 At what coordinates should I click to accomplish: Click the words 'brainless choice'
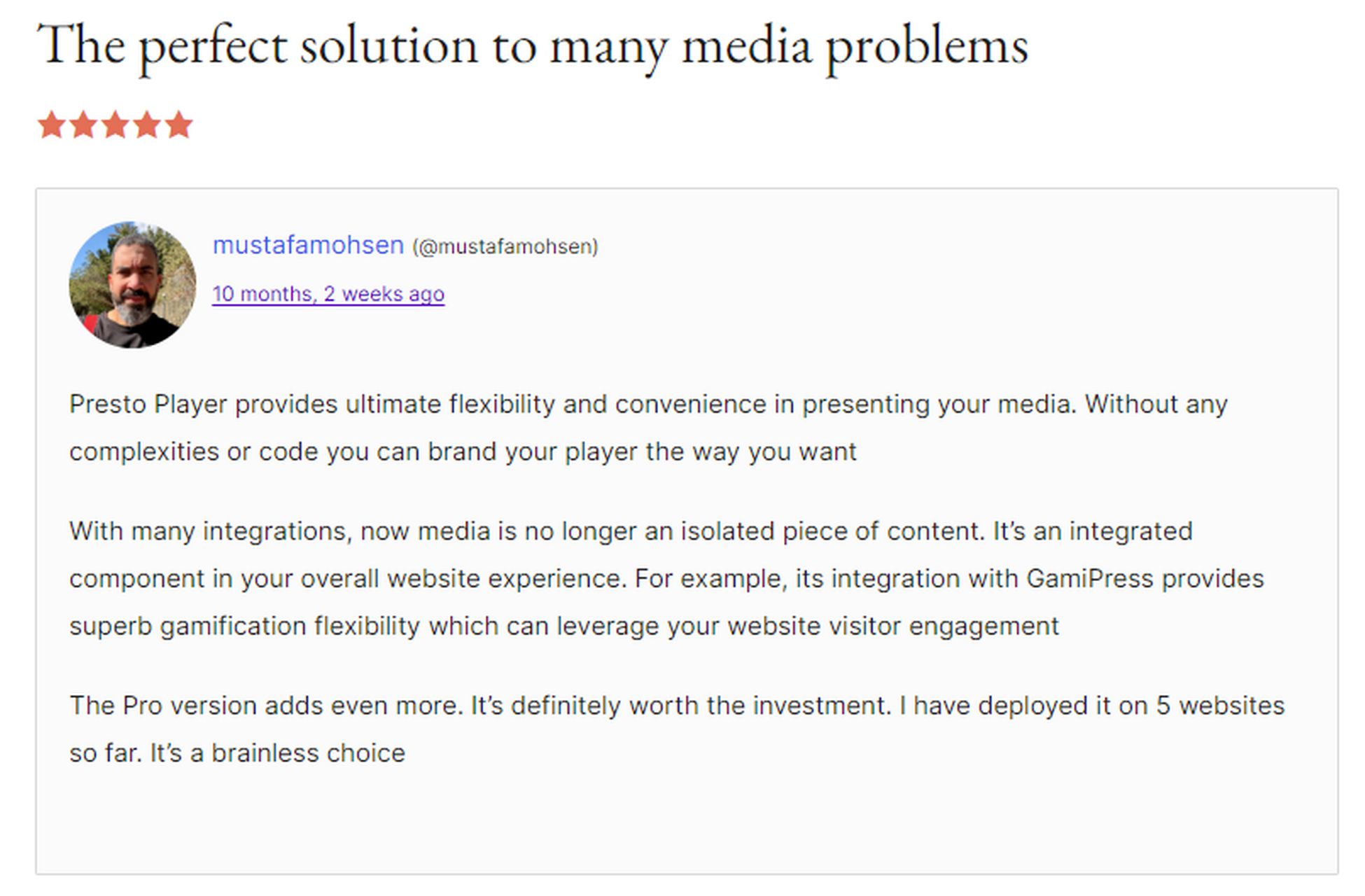point(308,753)
